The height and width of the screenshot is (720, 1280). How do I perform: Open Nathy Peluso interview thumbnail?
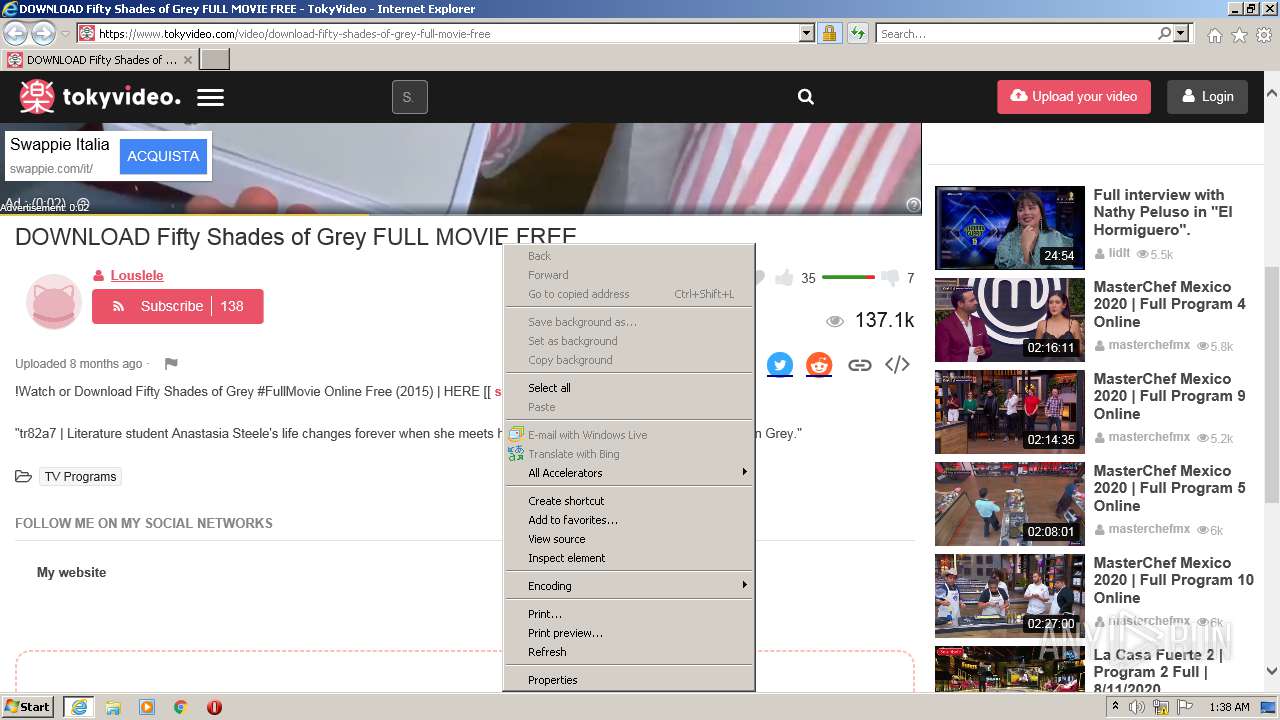[1010, 228]
